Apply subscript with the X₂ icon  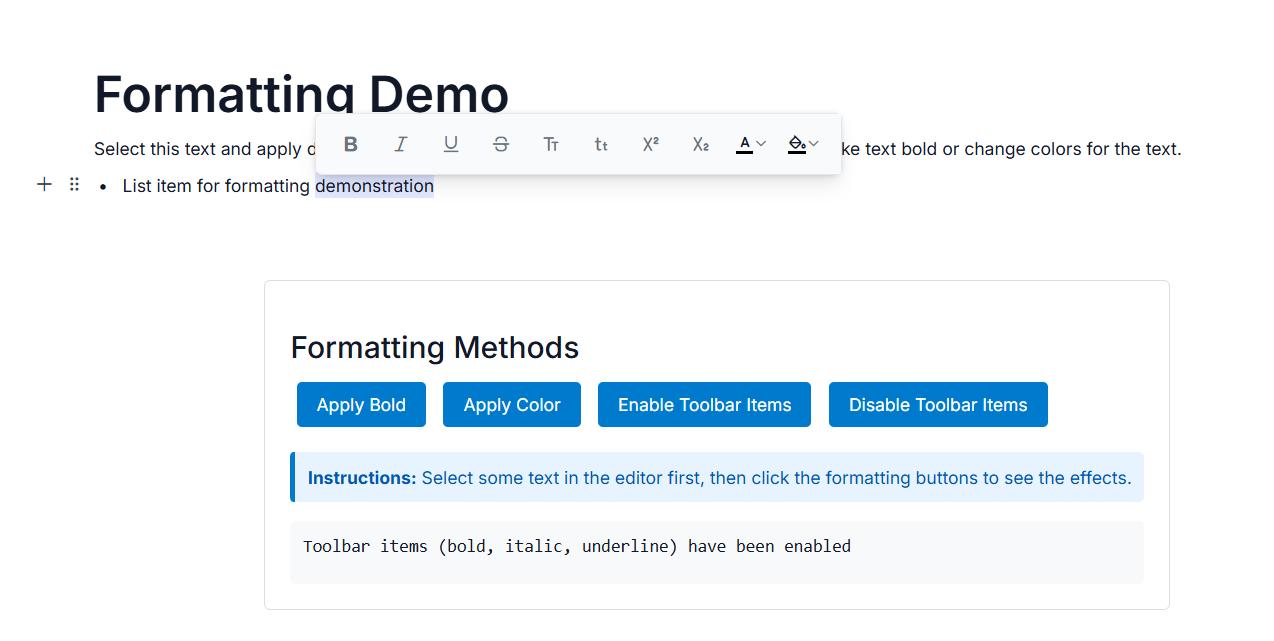700,144
